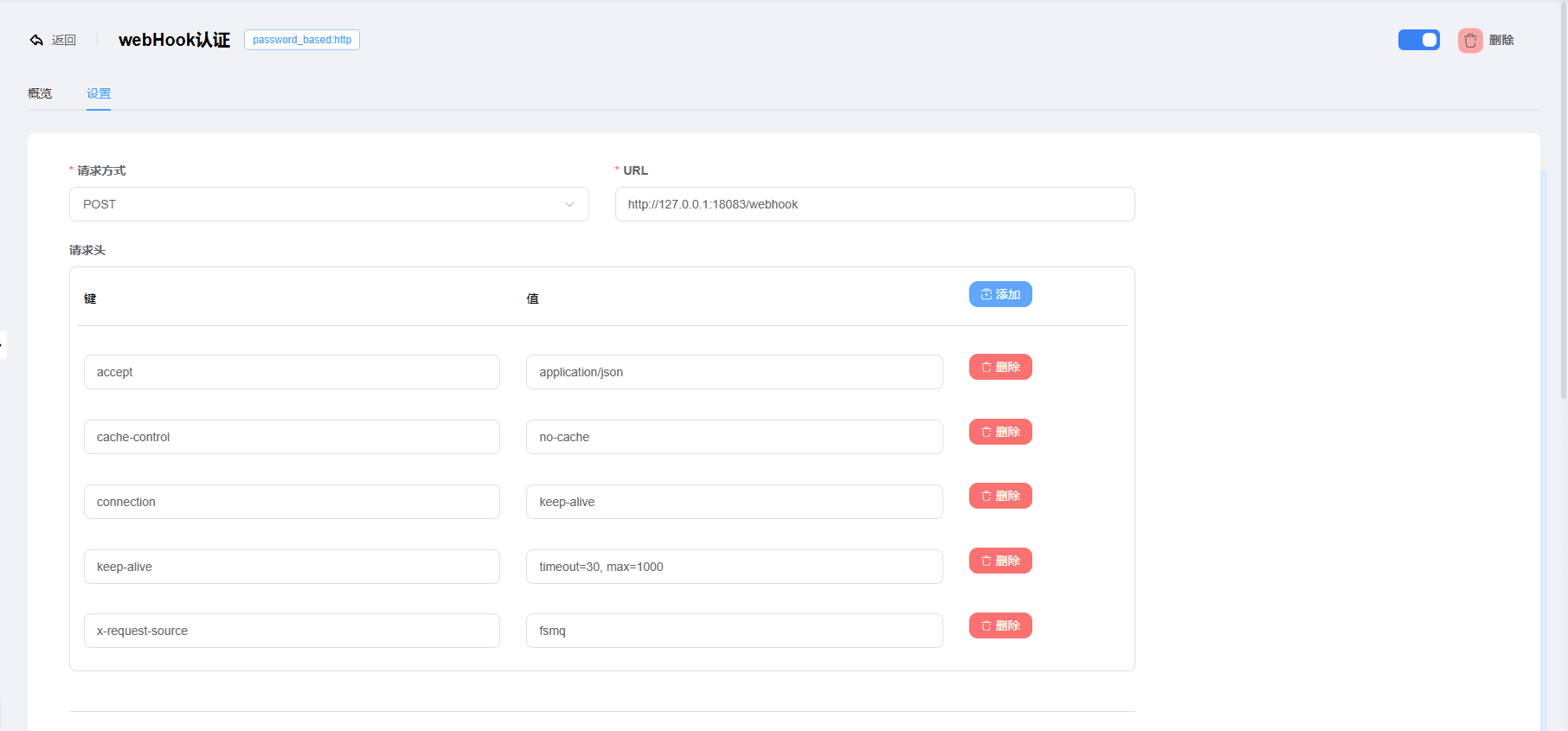Open the 请求方式 POST dropdown
This screenshot has height=731, width=1568.
(329, 204)
